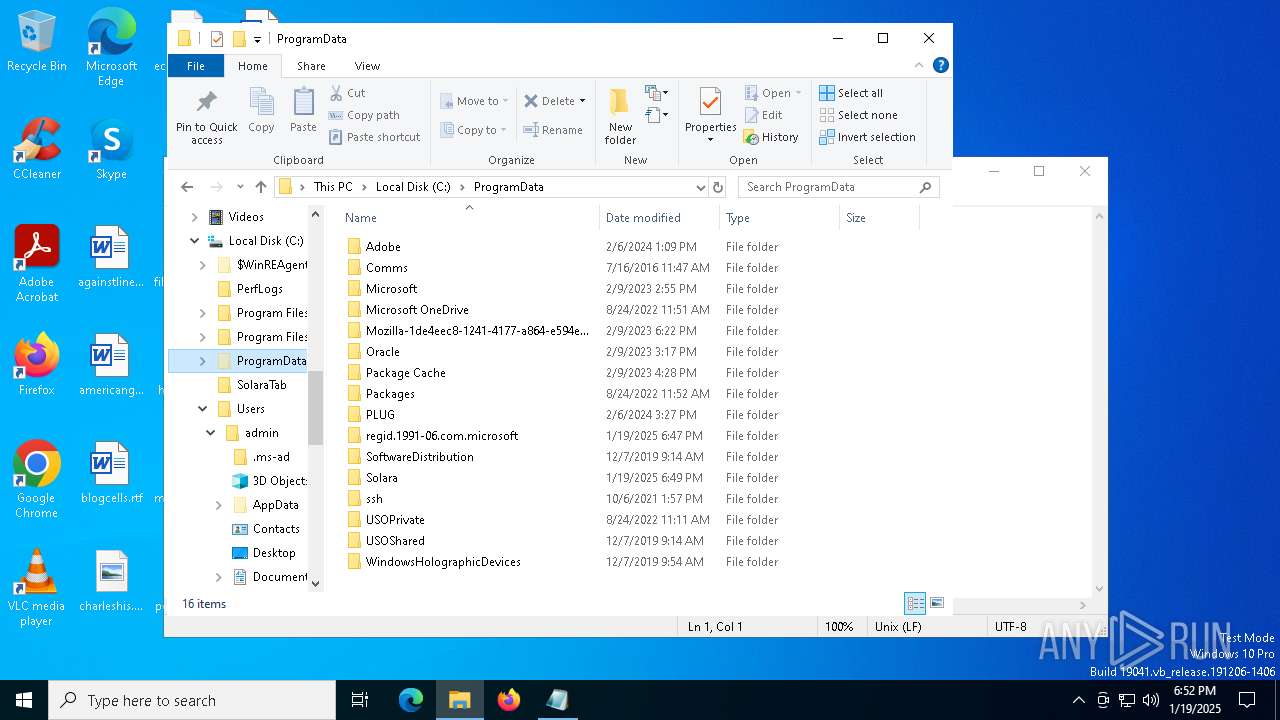
Task: Switch to the View ribbon tab
Action: [x=367, y=66]
